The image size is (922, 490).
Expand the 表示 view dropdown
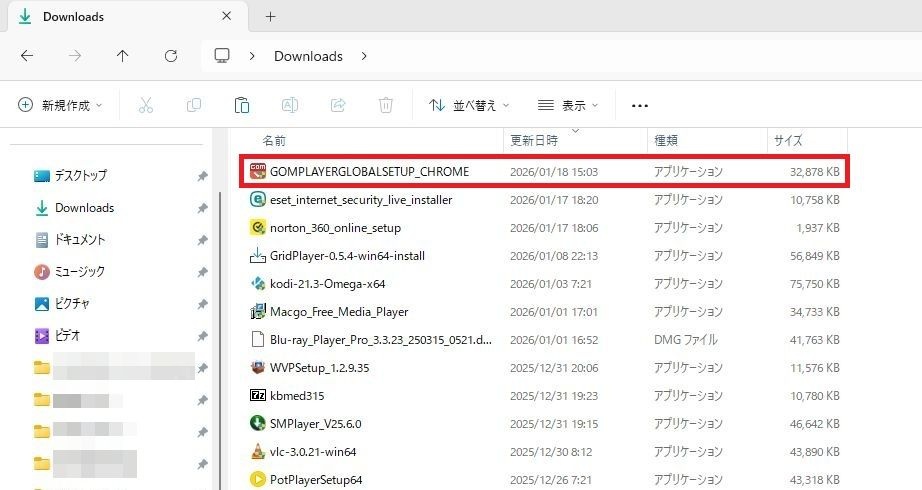coord(568,105)
